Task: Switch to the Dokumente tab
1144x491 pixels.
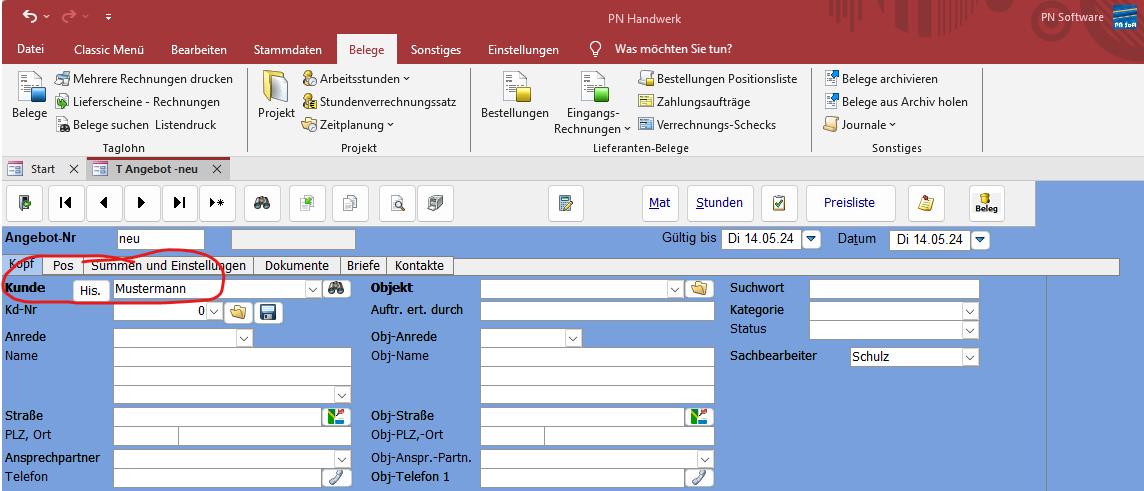Action: 297,266
